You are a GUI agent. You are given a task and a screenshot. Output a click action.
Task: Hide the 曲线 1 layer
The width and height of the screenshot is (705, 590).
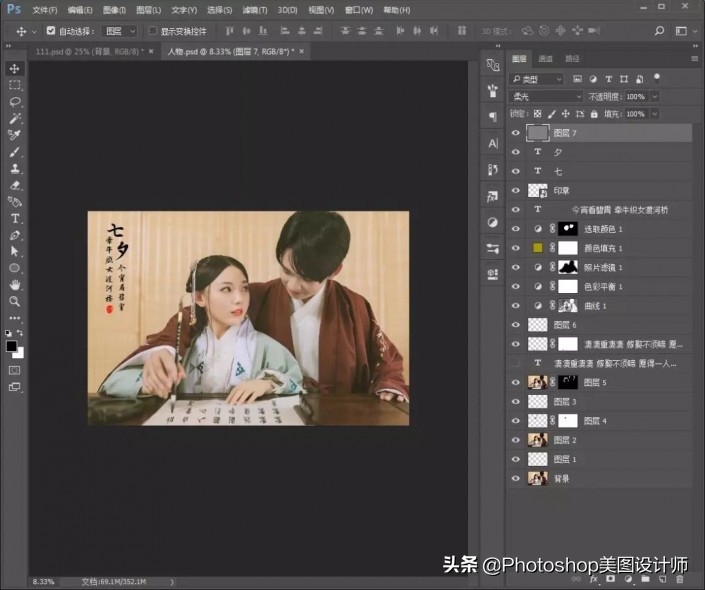pyautogui.click(x=516, y=305)
